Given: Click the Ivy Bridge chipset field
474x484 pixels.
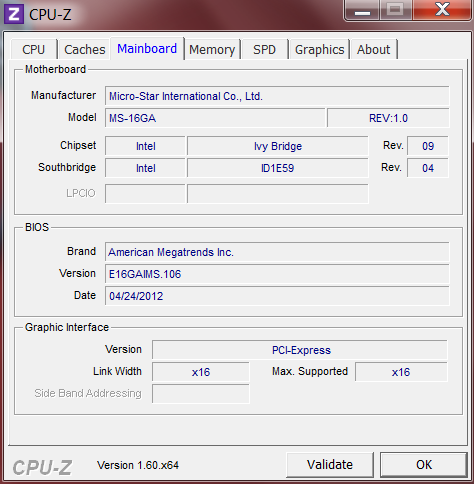Looking at the screenshot, I should (x=278, y=146).
